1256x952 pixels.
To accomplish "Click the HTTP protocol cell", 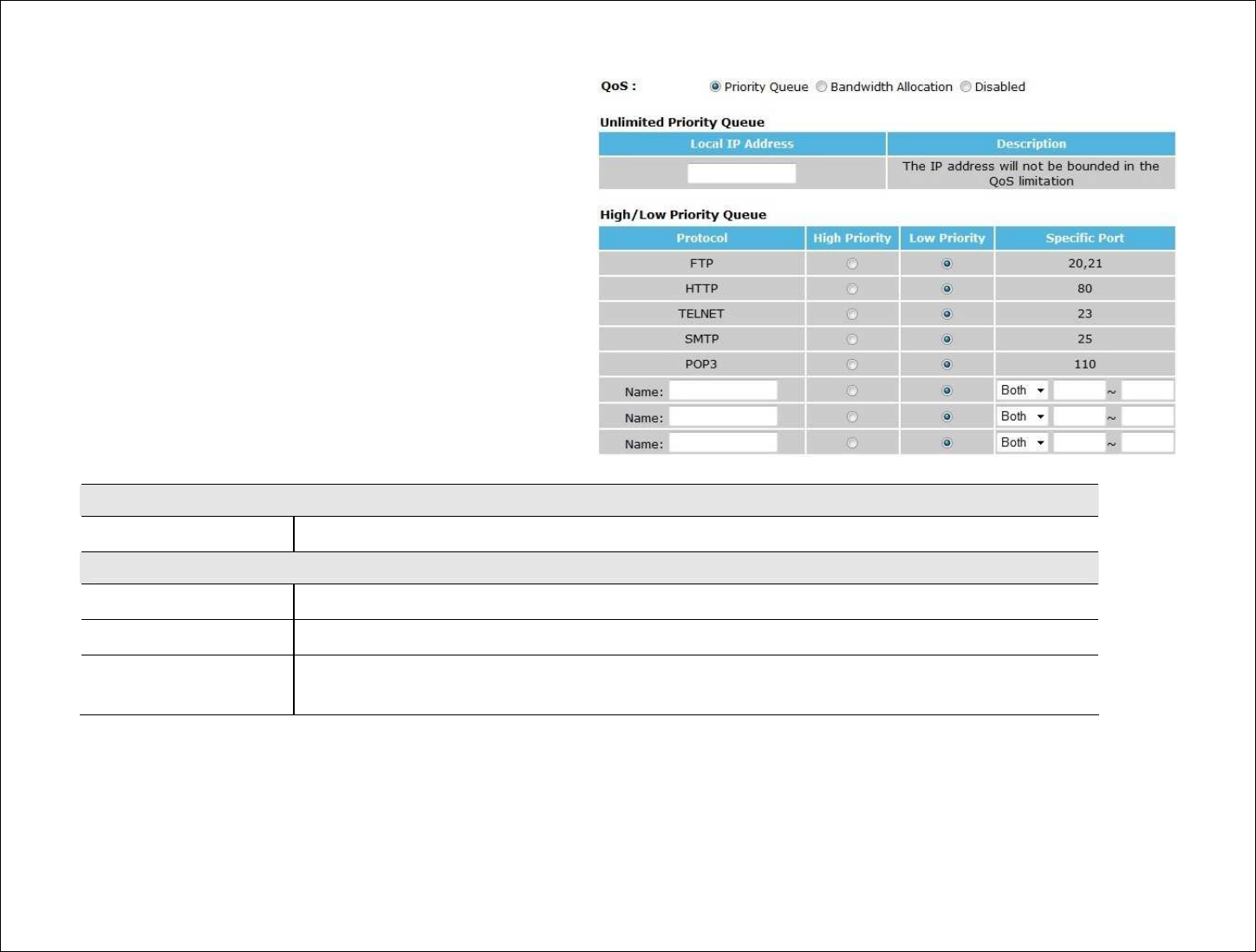I will (702, 289).
